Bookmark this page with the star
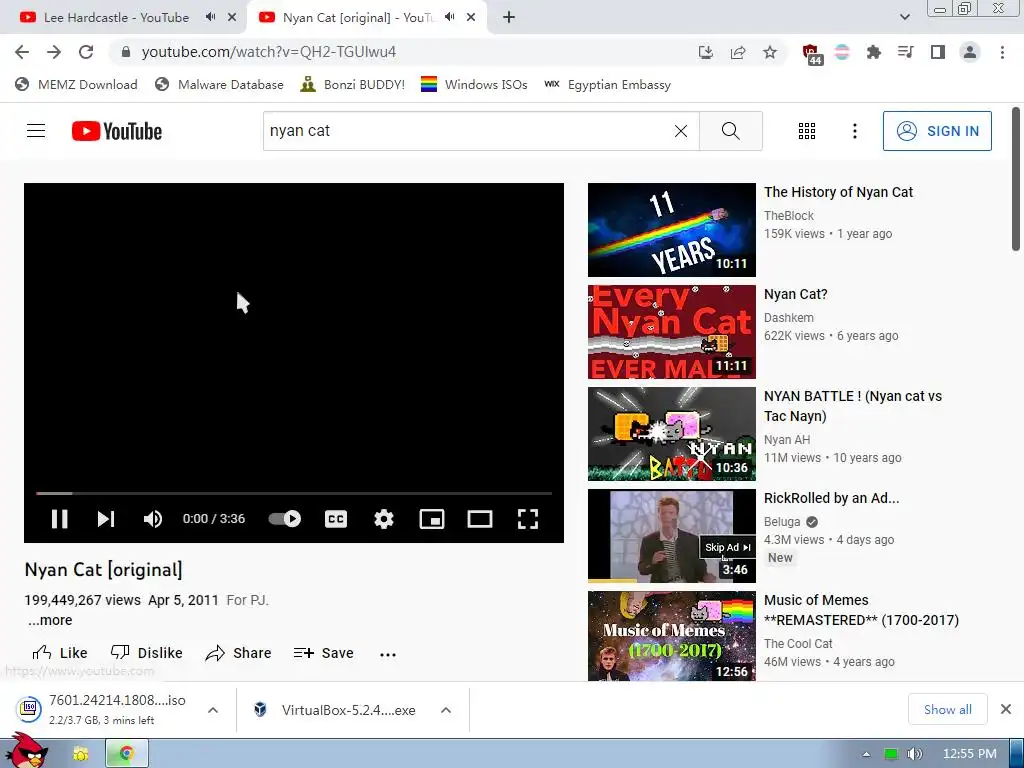1024x768 pixels. click(x=770, y=52)
